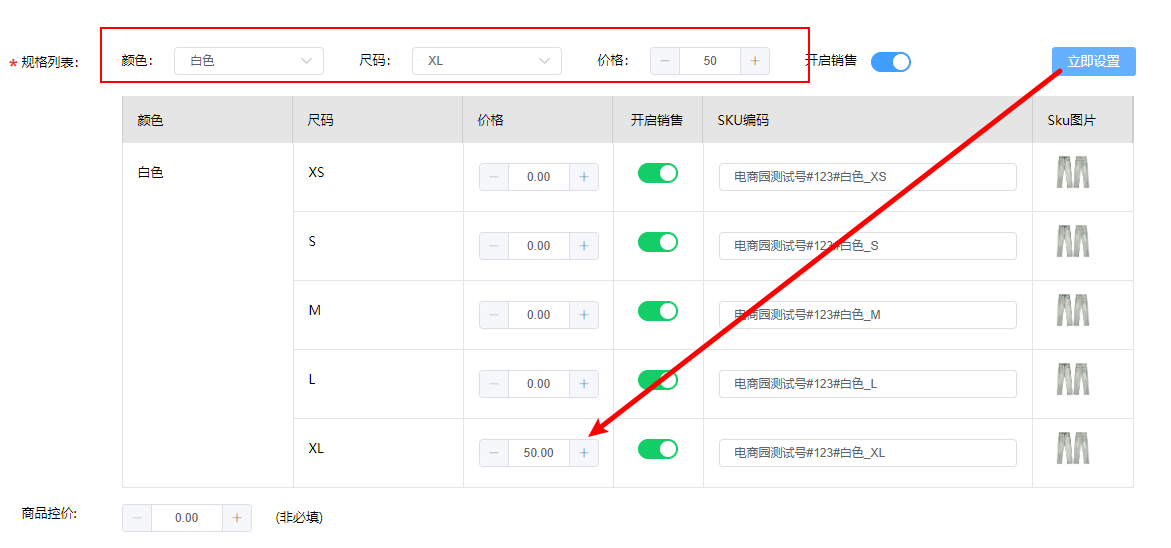
Task: Edit SKU code 白色_XS field
Action: (x=868, y=177)
